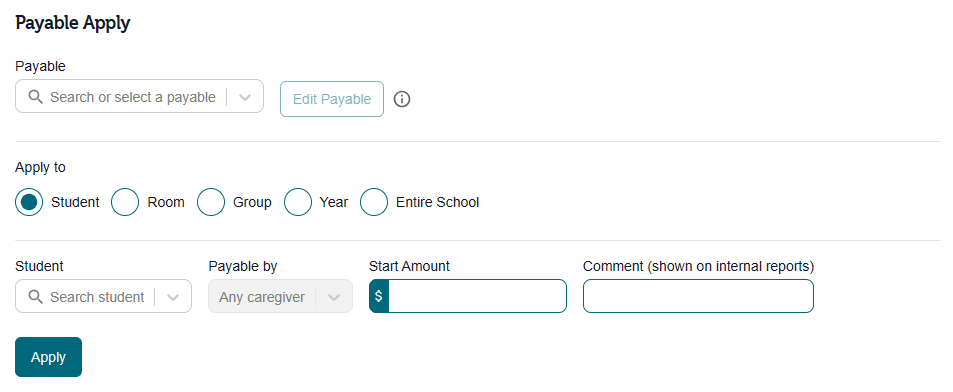This screenshot has width=953, height=392.
Task: Click the Search student text box
Action: click(103, 296)
